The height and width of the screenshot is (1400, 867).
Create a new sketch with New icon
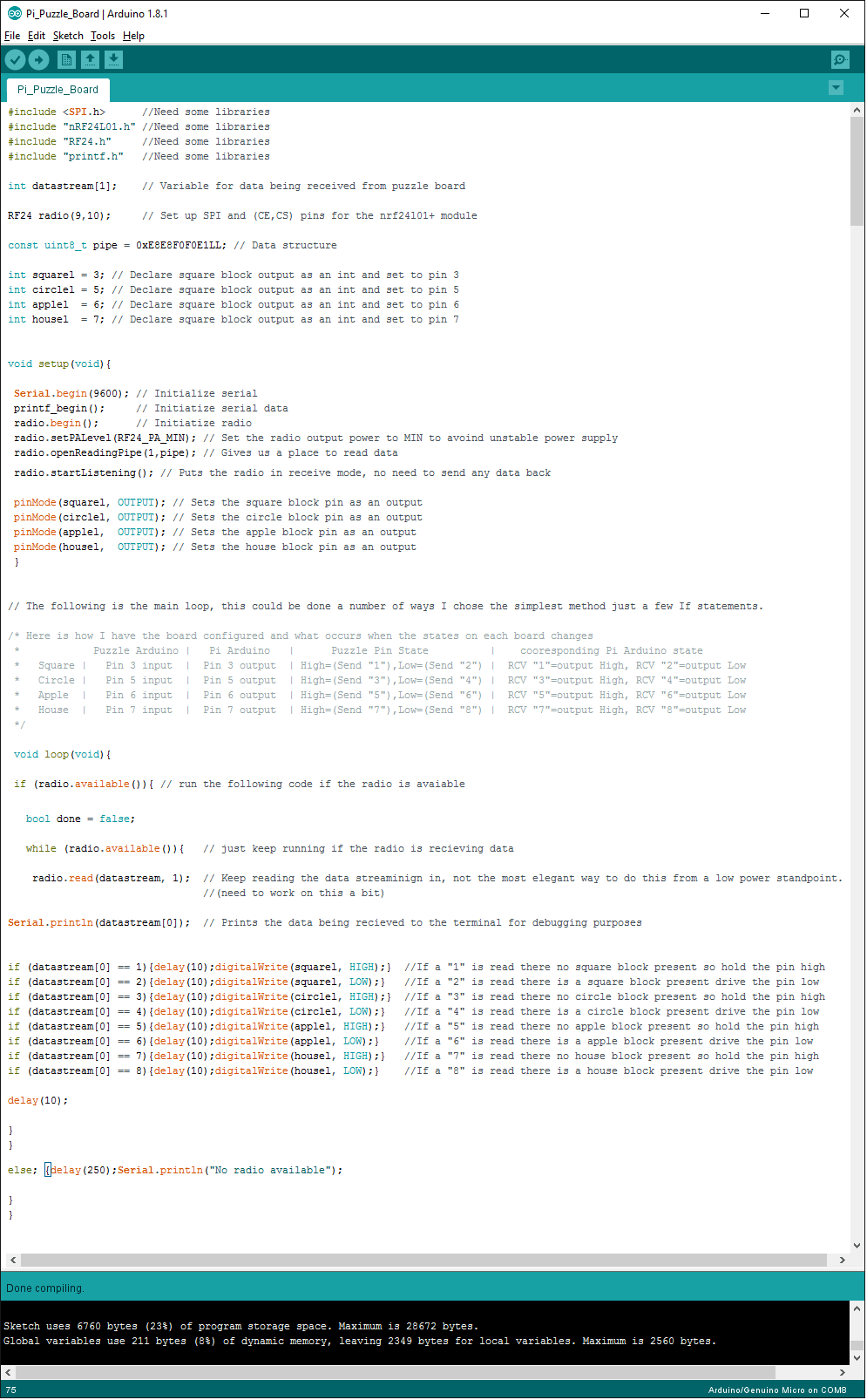click(x=66, y=59)
